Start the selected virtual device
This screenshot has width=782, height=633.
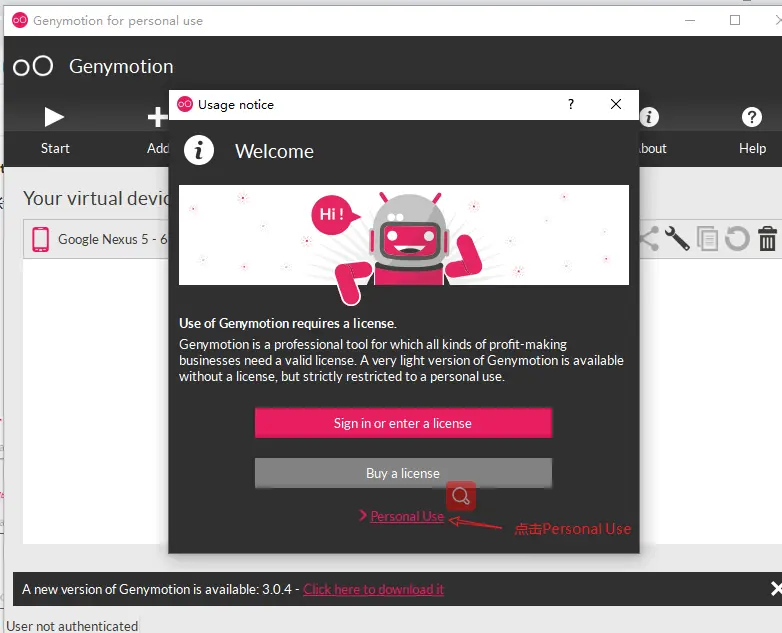point(54,118)
